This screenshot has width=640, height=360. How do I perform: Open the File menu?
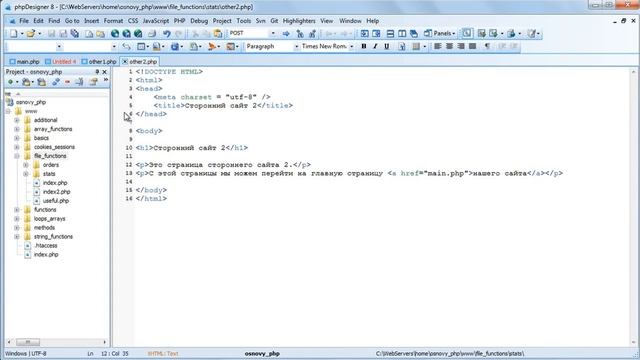[24, 21]
